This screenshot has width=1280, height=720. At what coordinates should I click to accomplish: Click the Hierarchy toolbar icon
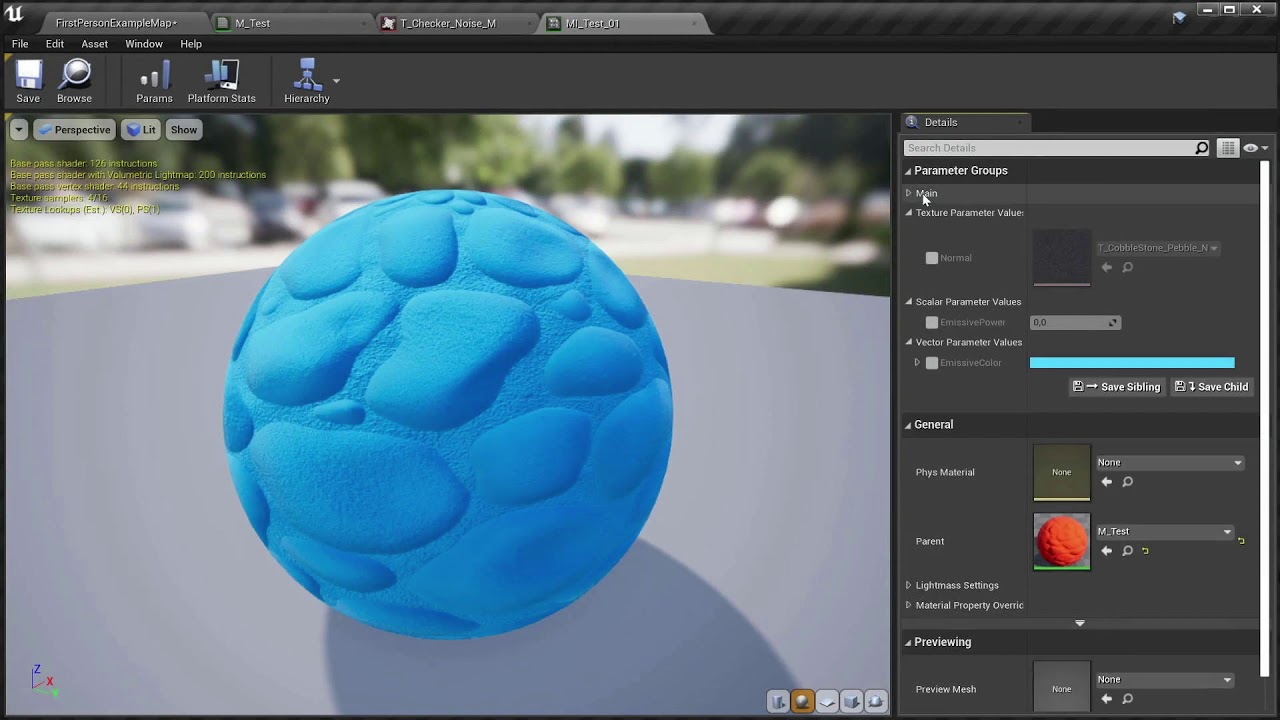(x=306, y=81)
